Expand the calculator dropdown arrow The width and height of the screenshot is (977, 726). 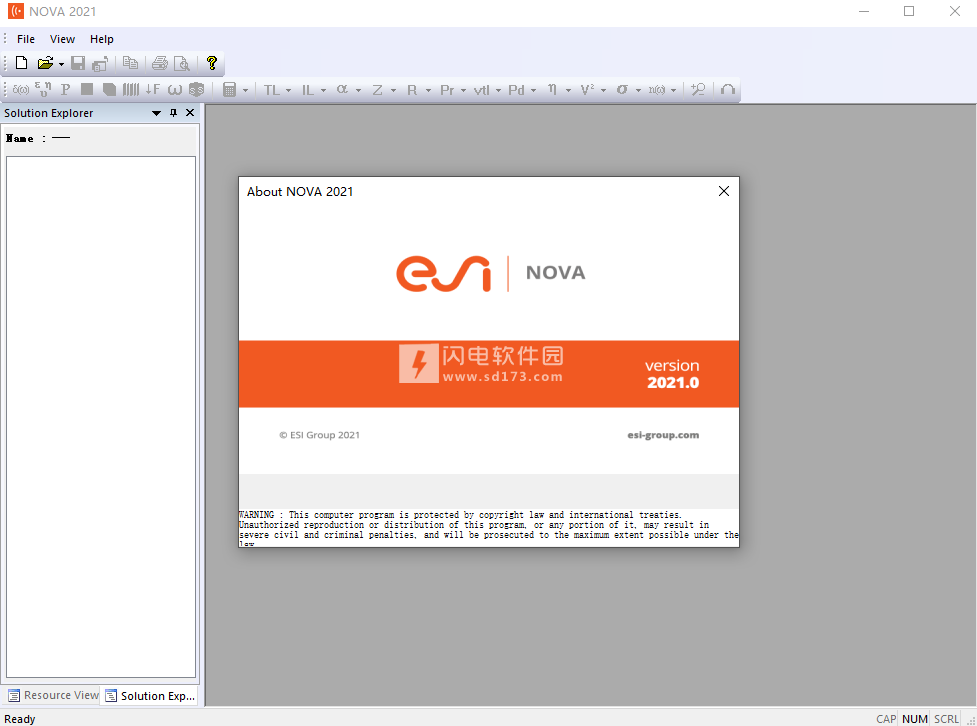[x=245, y=91]
